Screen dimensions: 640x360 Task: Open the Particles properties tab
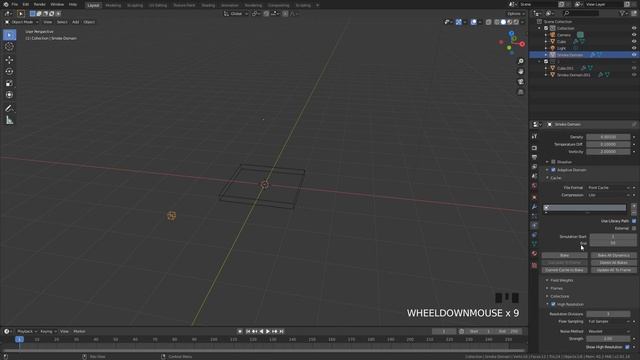click(534, 216)
